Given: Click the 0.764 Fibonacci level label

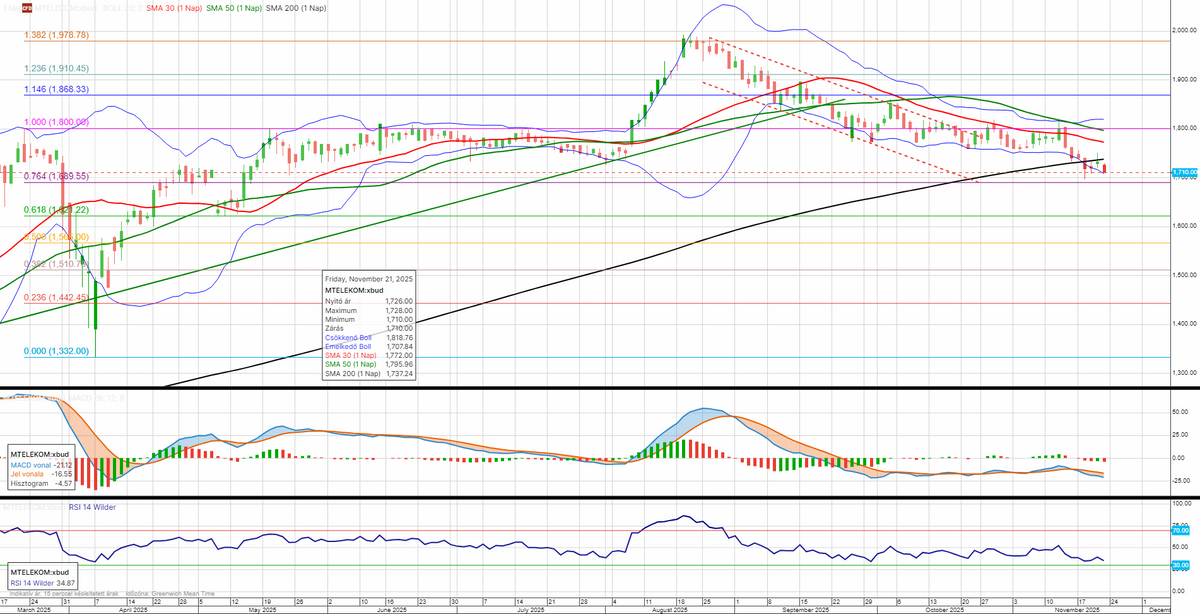Looking at the screenshot, I should (x=57, y=176).
